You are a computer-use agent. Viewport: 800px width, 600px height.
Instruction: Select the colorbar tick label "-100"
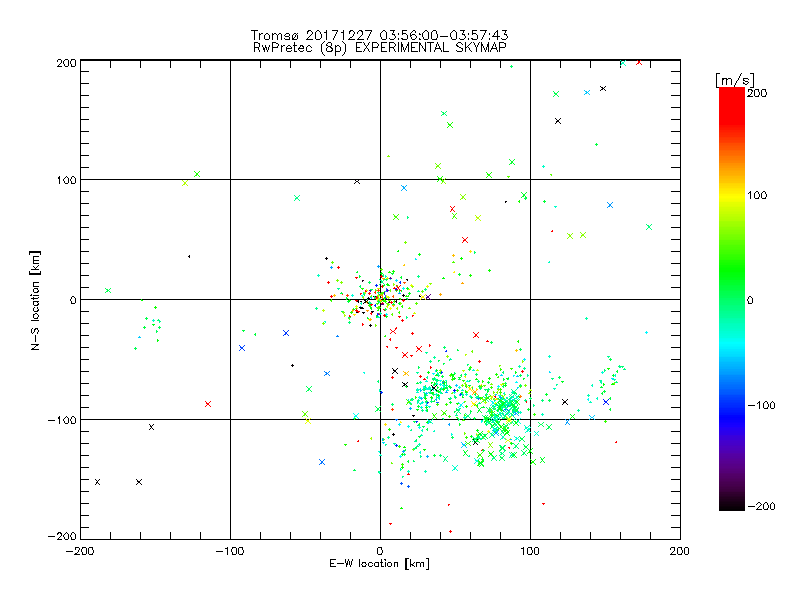pos(761,405)
